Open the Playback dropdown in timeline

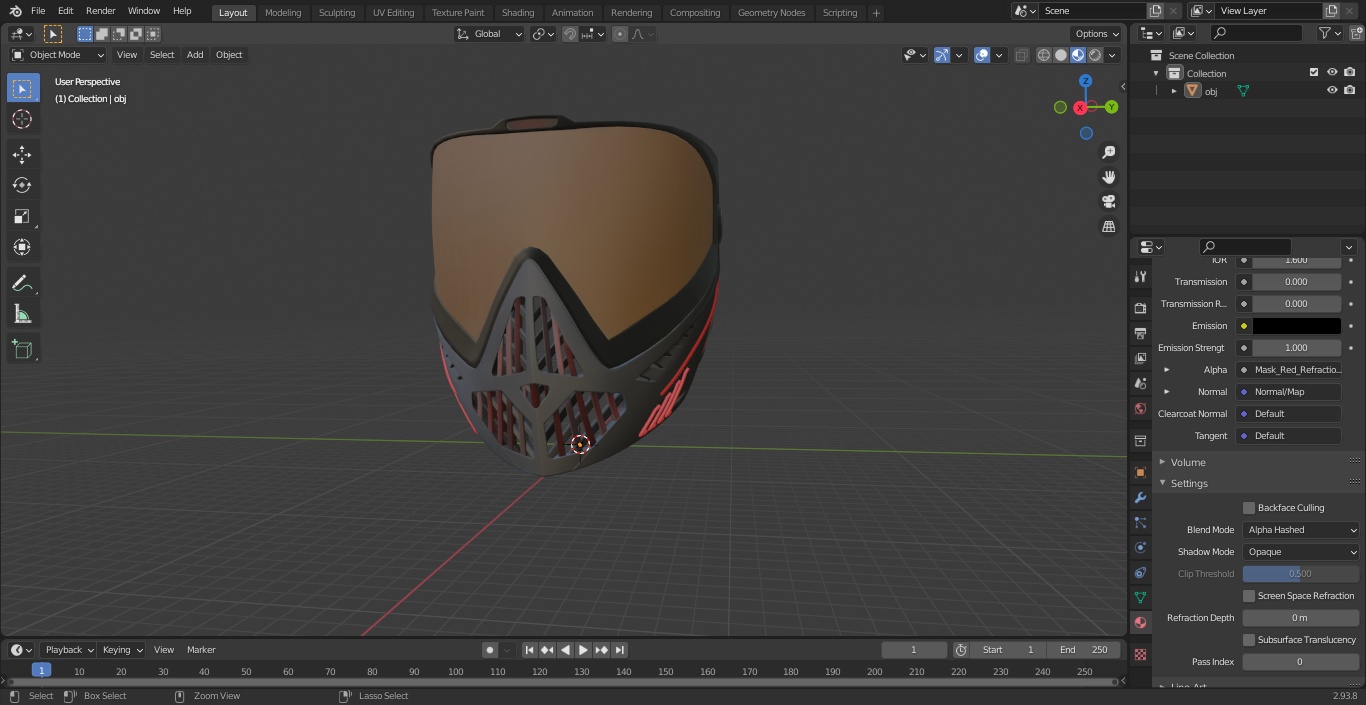68,650
